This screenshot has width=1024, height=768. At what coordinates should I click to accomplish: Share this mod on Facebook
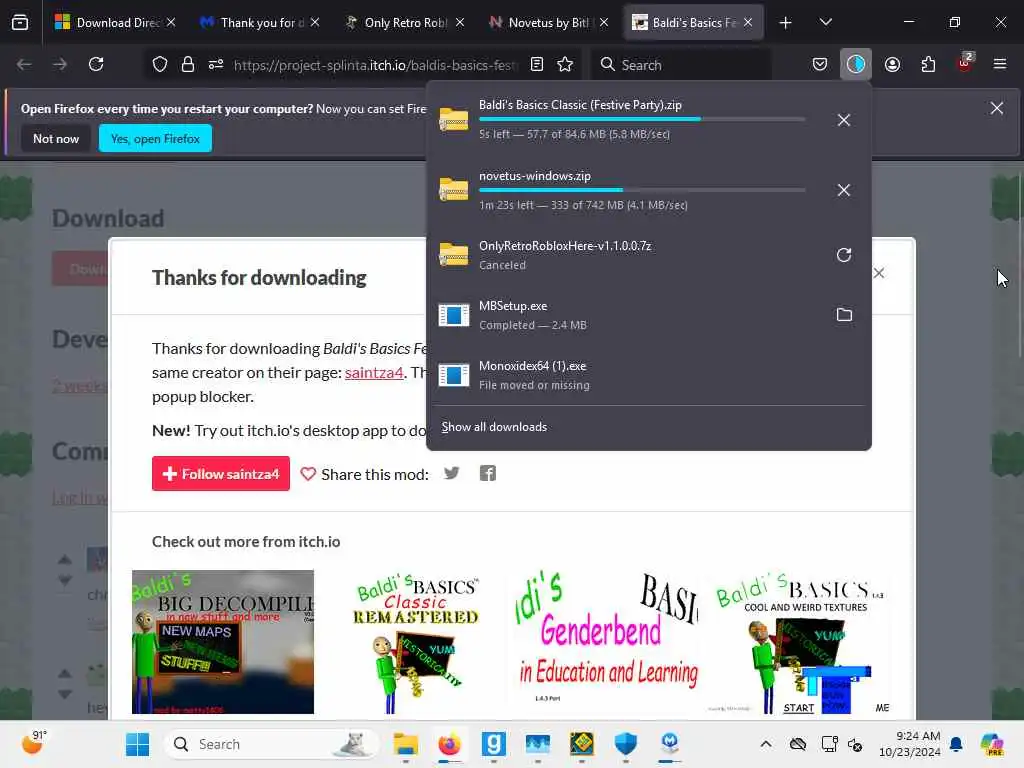point(488,473)
